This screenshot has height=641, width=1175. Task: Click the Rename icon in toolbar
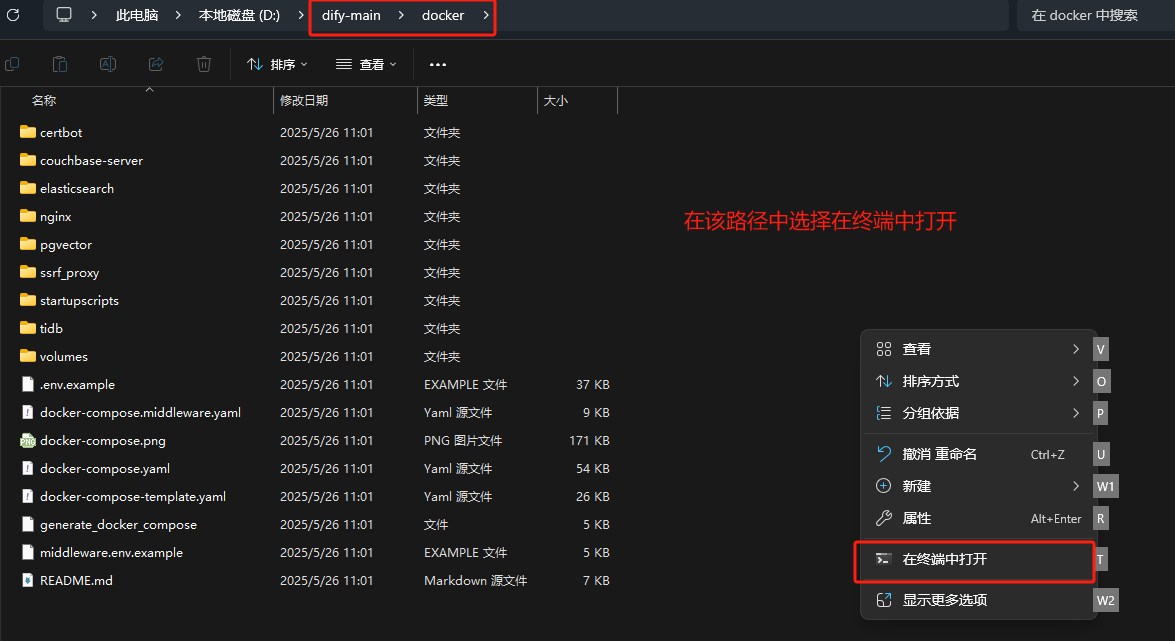click(x=108, y=64)
